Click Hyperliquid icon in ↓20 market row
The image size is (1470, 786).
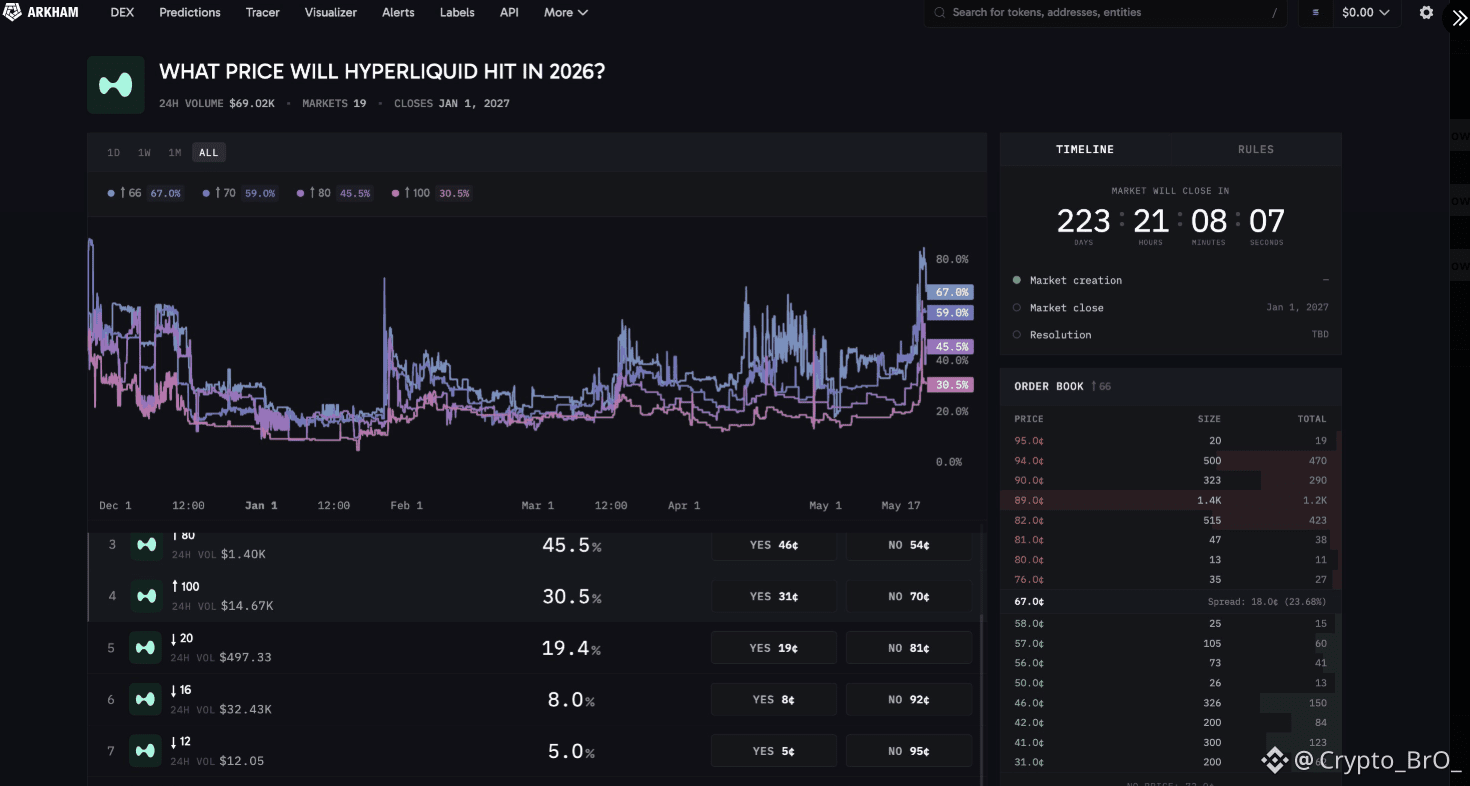145,648
